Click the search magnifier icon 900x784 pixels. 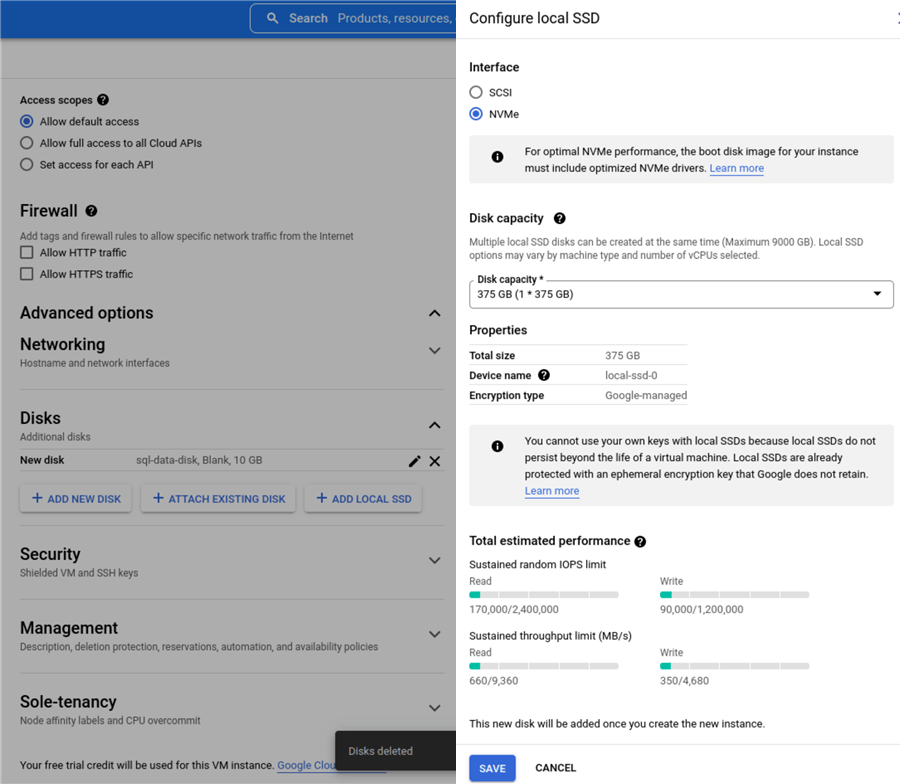273,18
